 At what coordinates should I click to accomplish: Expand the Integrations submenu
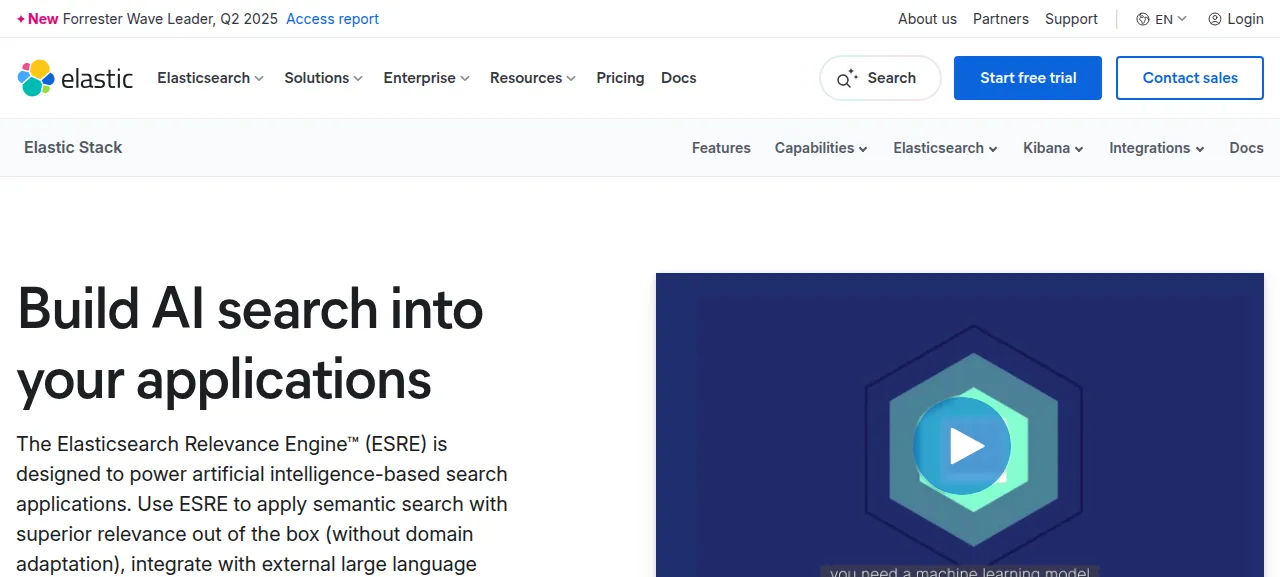pyautogui.click(x=1156, y=148)
